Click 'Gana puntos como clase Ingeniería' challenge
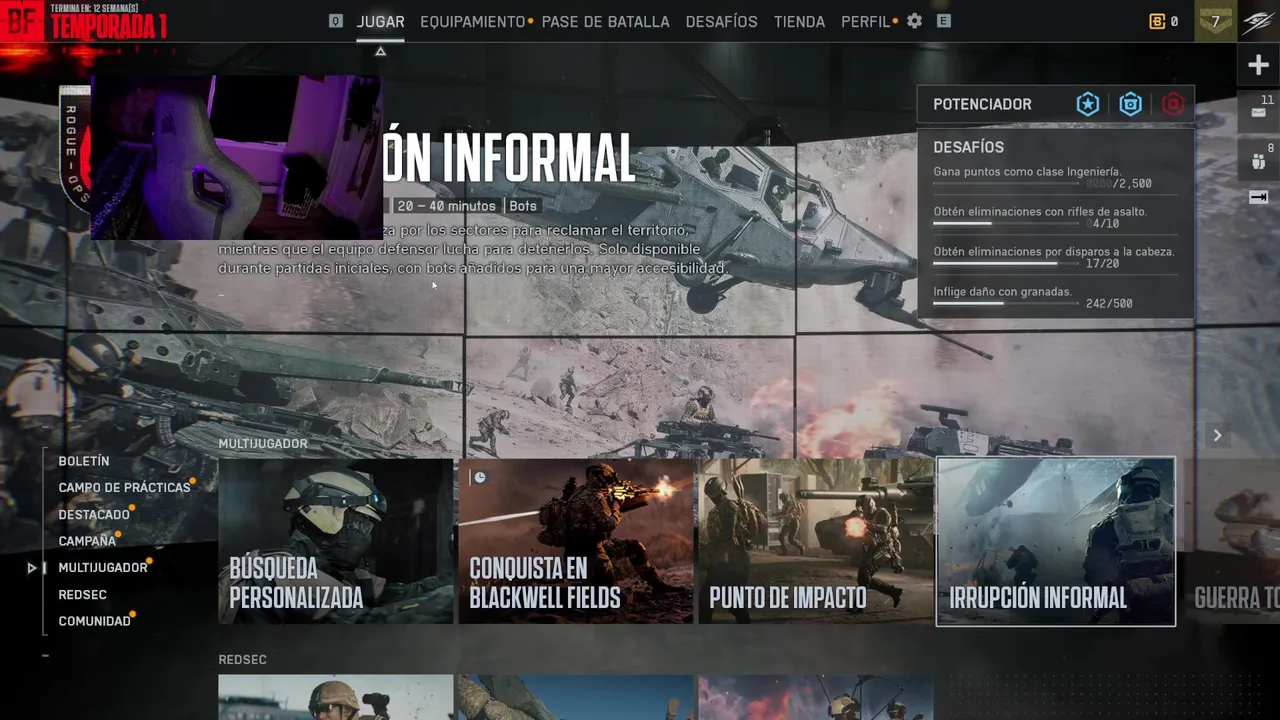 click(1027, 172)
